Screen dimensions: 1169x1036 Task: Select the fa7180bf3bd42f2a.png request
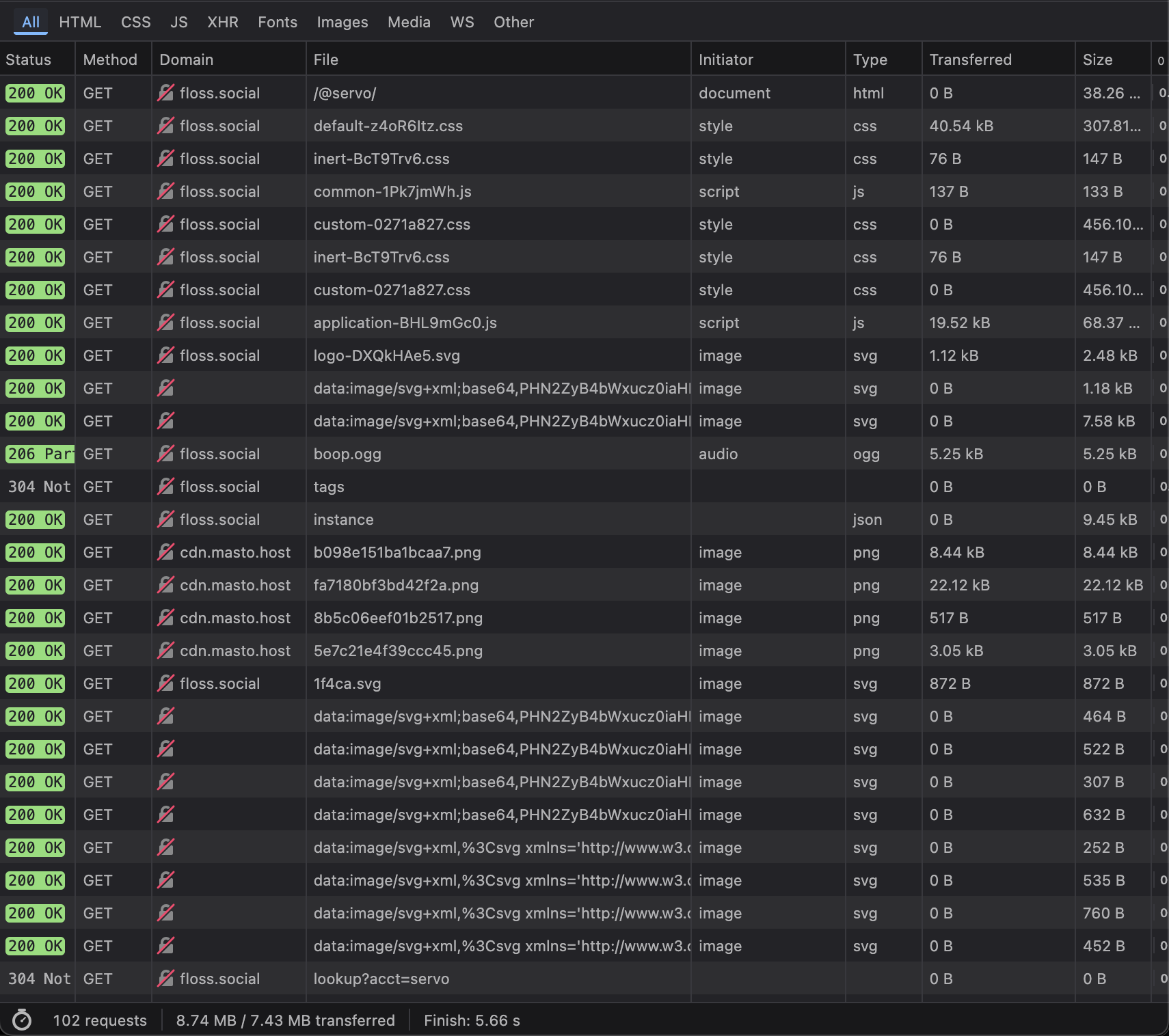(x=396, y=585)
